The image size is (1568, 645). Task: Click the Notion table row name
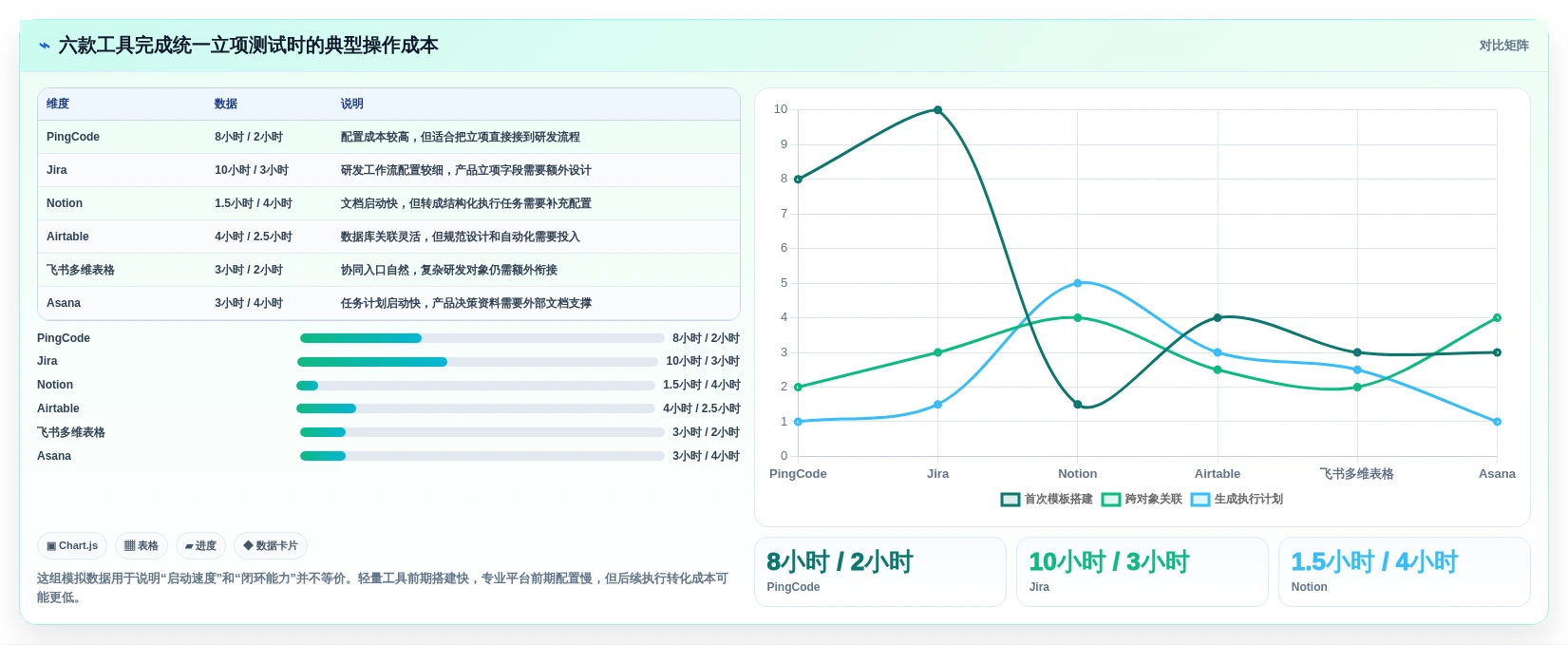tap(65, 203)
